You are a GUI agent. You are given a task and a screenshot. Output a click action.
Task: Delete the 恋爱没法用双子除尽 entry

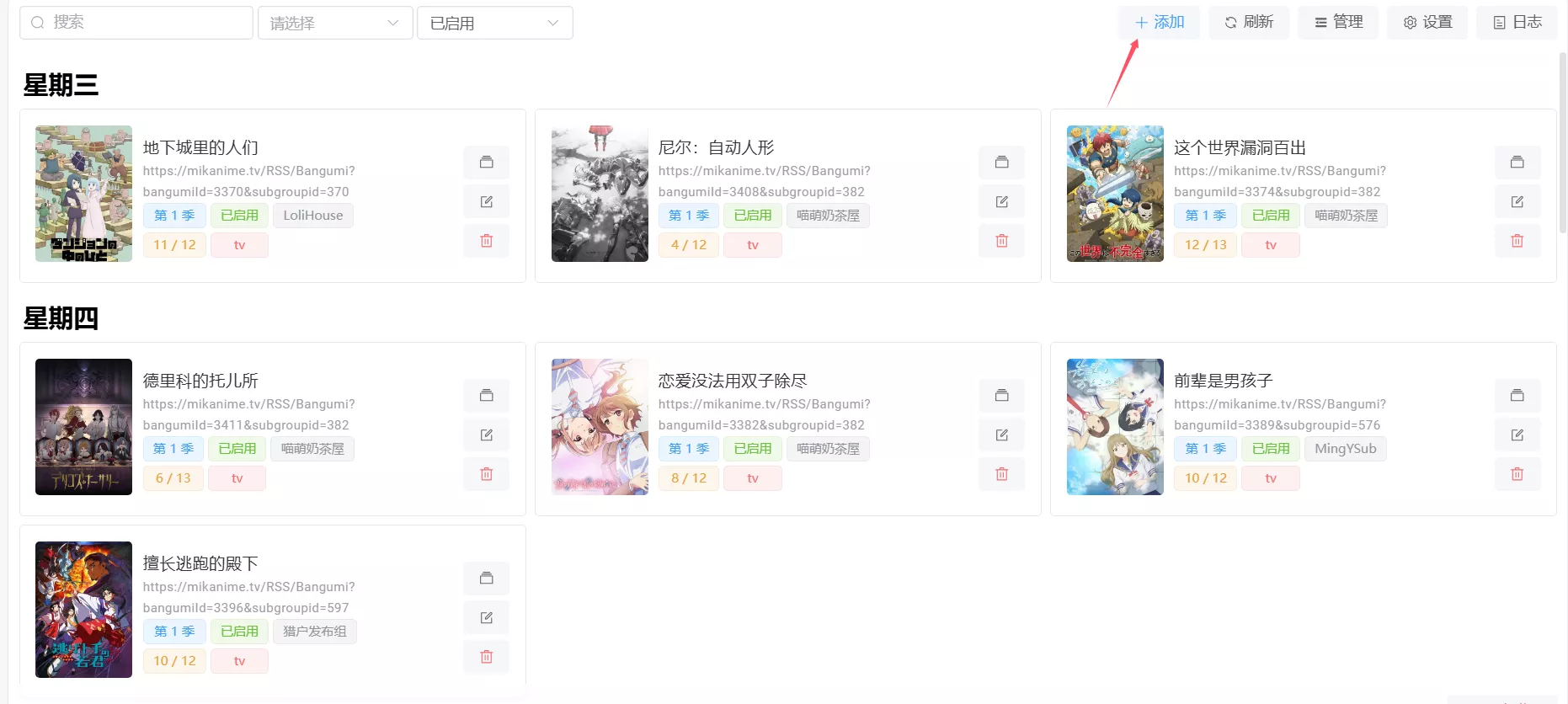pos(1001,474)
